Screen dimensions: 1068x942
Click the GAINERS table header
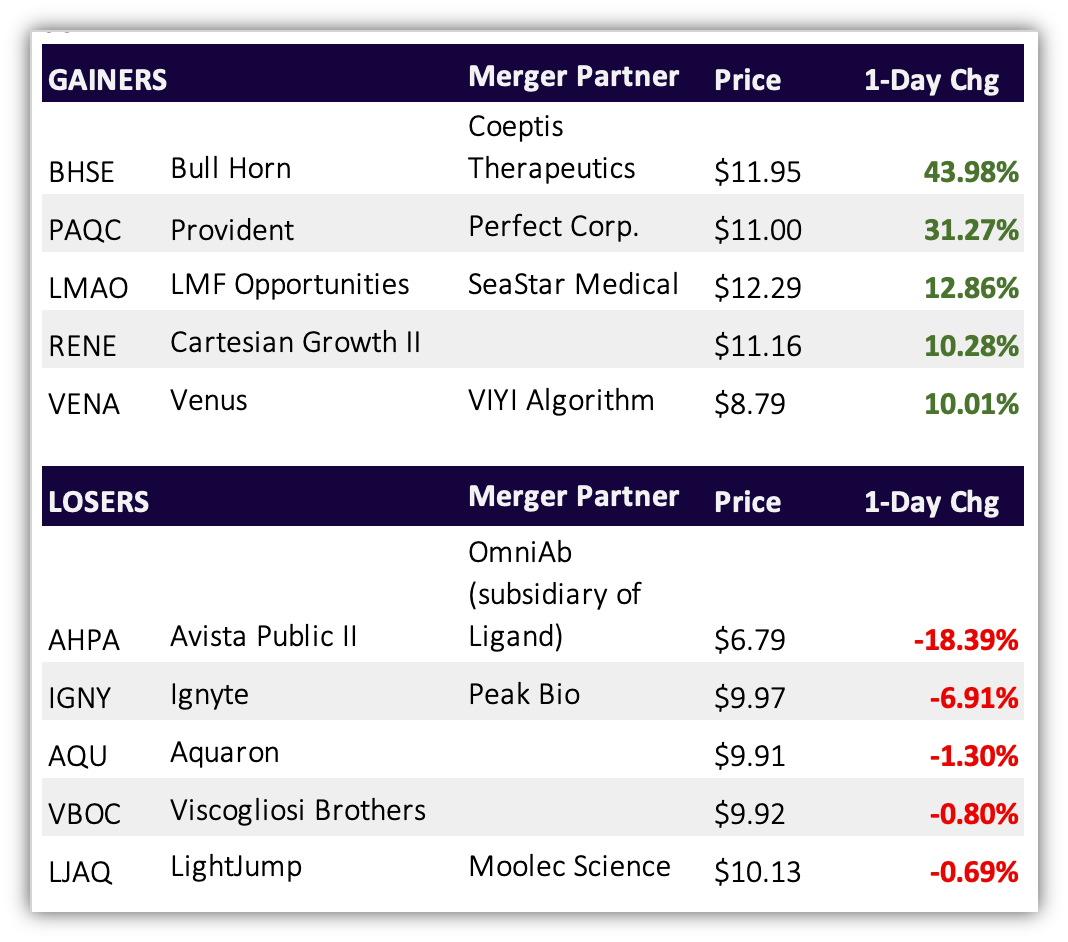click(x=107, y=80)
